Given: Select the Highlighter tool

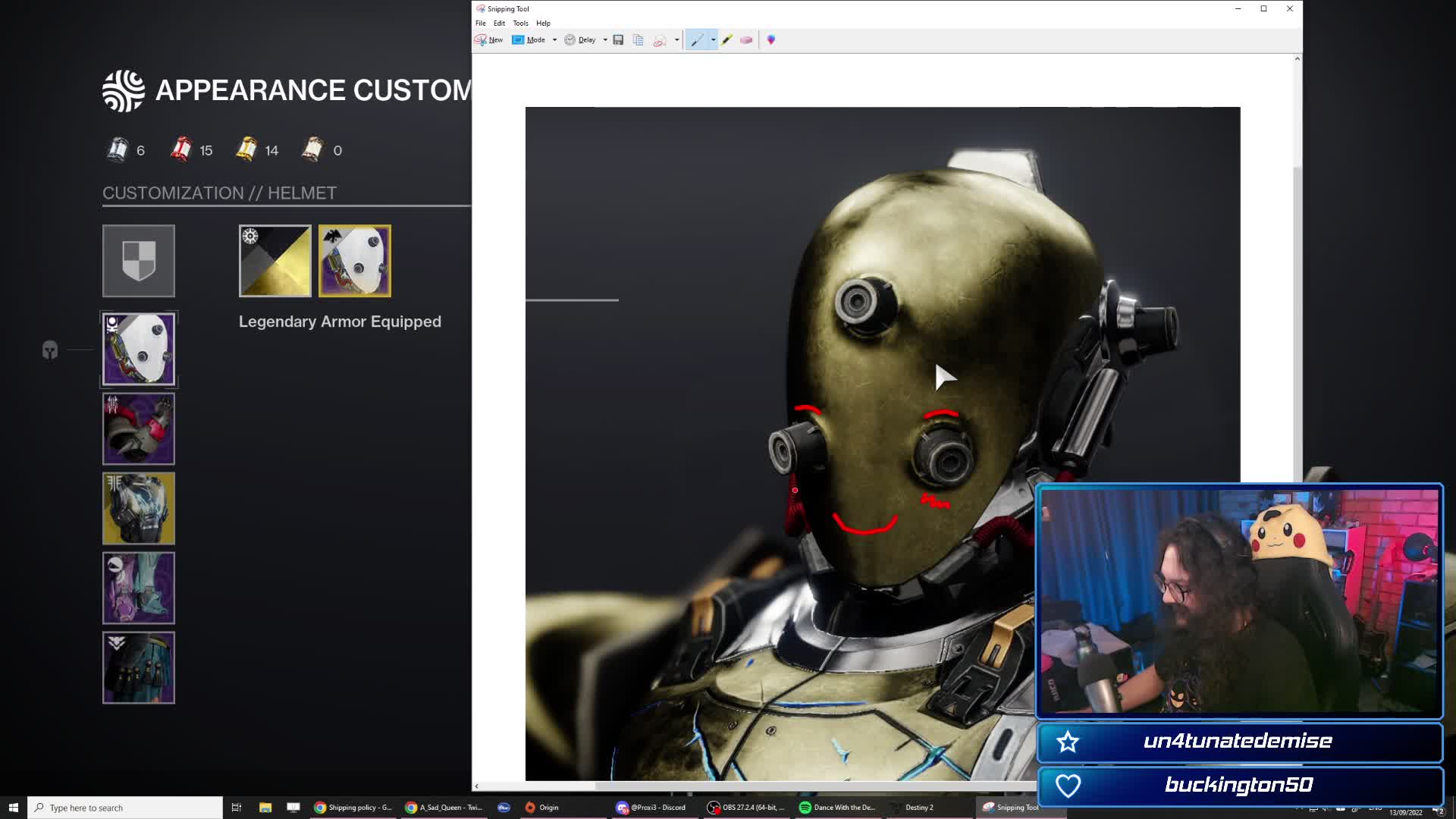Looking at the screenshot, I should coord(727,39).
